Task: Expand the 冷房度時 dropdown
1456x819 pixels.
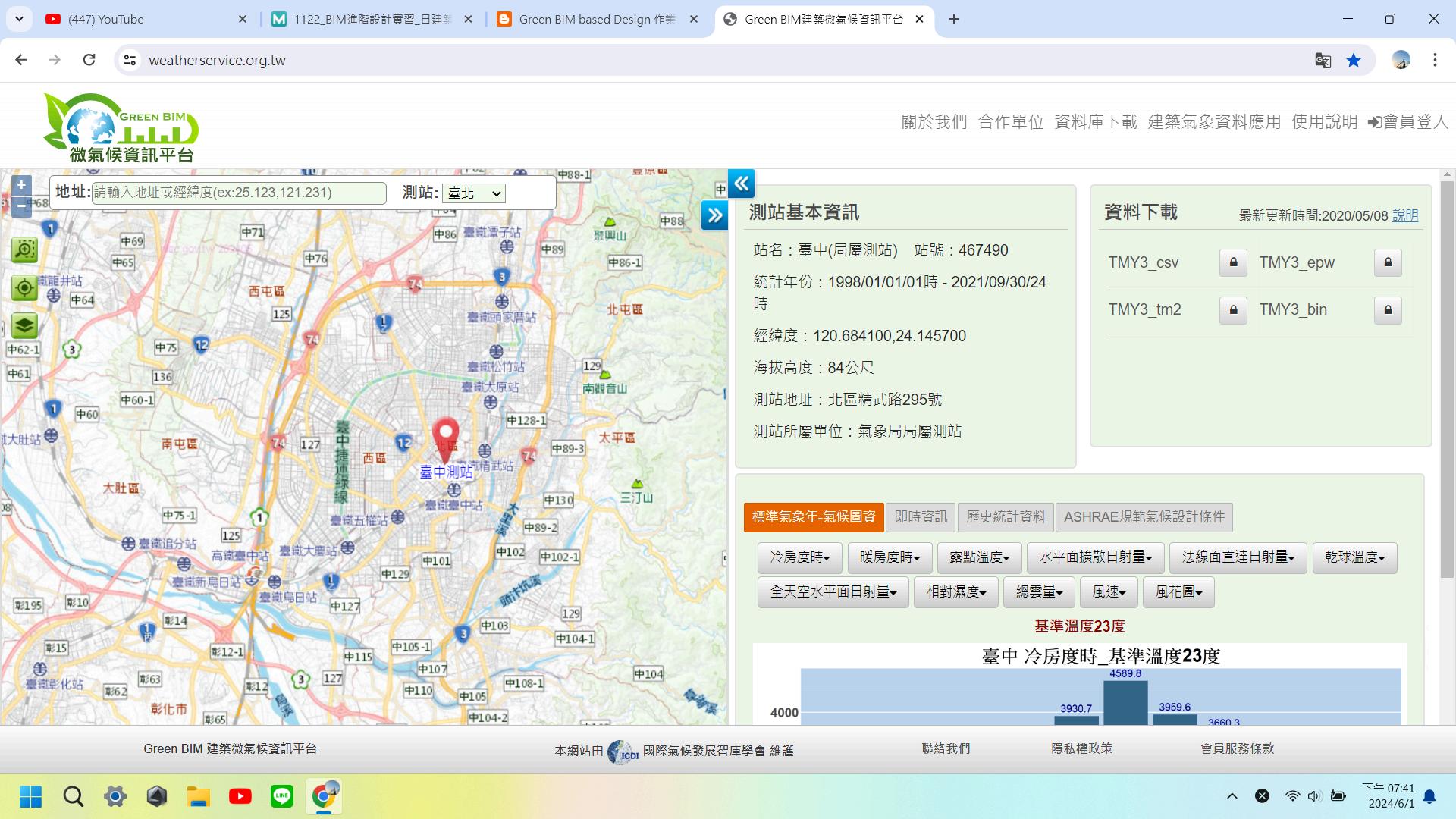Action: point(800,557)
